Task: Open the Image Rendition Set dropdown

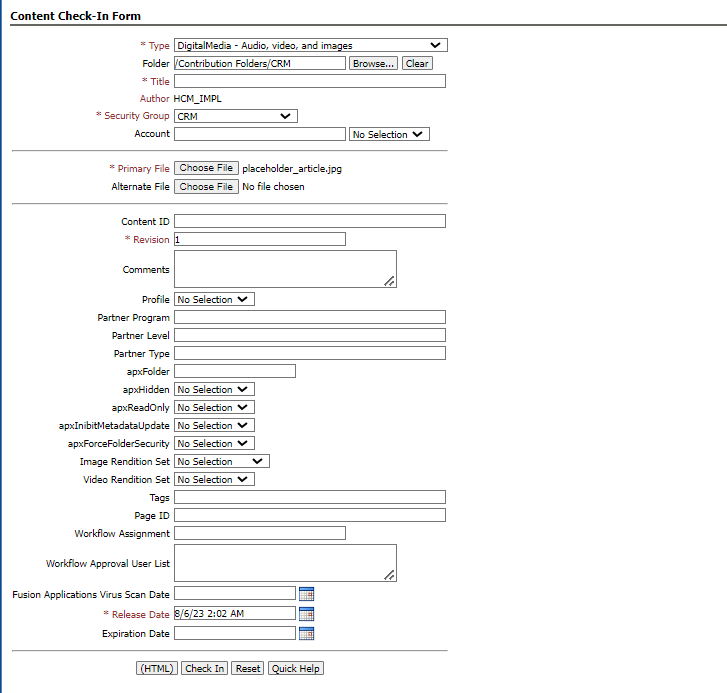Action: pos(222,461)
